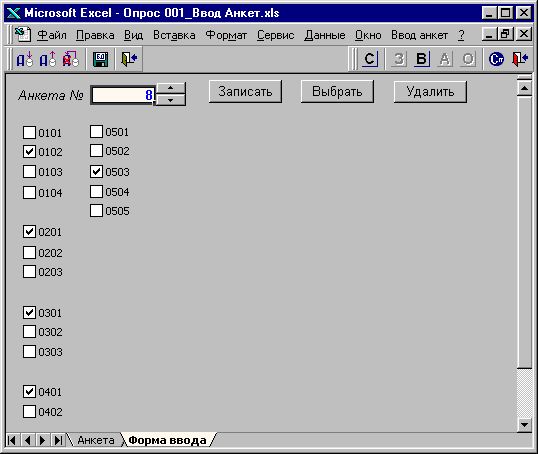Click the red door exit icon
This screenshot has width=538, height=454.
point(519,59)
